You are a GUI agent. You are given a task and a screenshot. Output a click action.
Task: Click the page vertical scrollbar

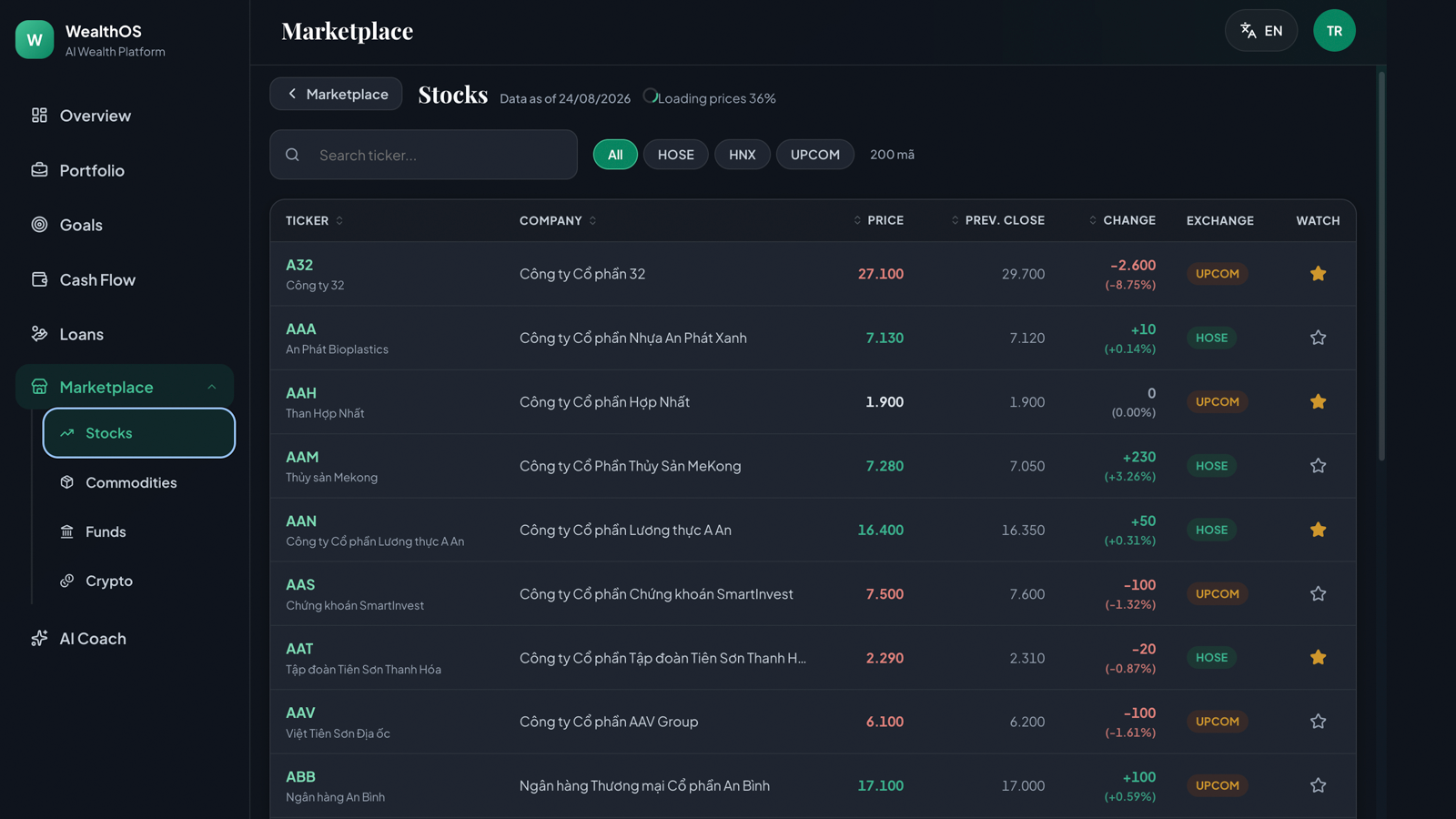tap(1381, 266)
